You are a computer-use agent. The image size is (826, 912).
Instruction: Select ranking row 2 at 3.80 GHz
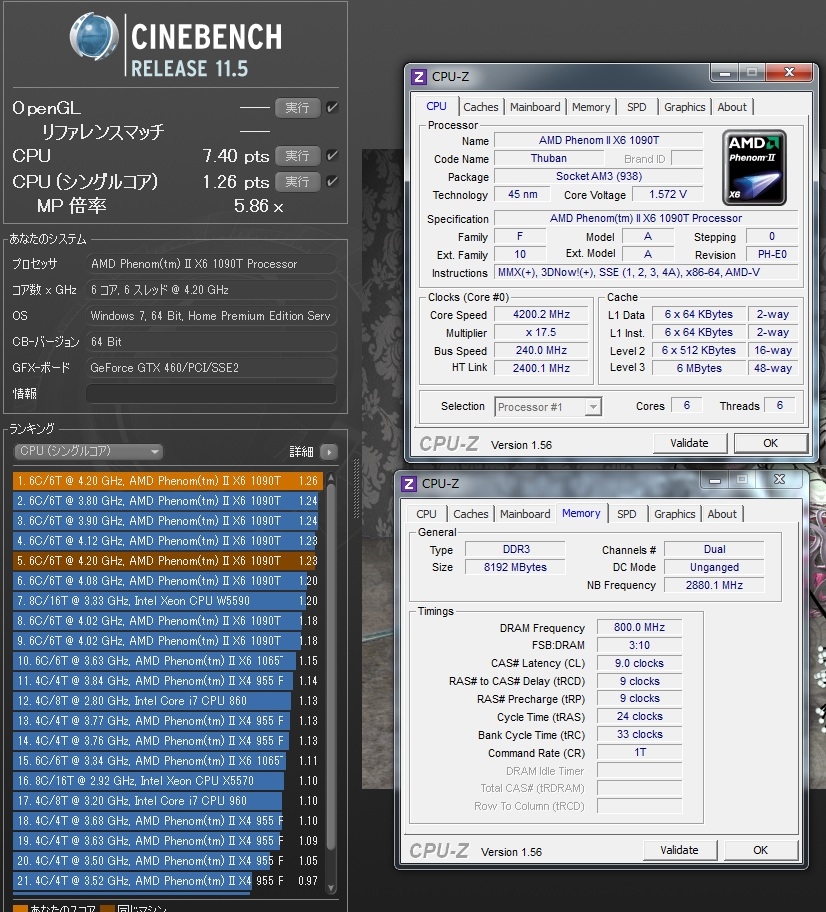168,501
